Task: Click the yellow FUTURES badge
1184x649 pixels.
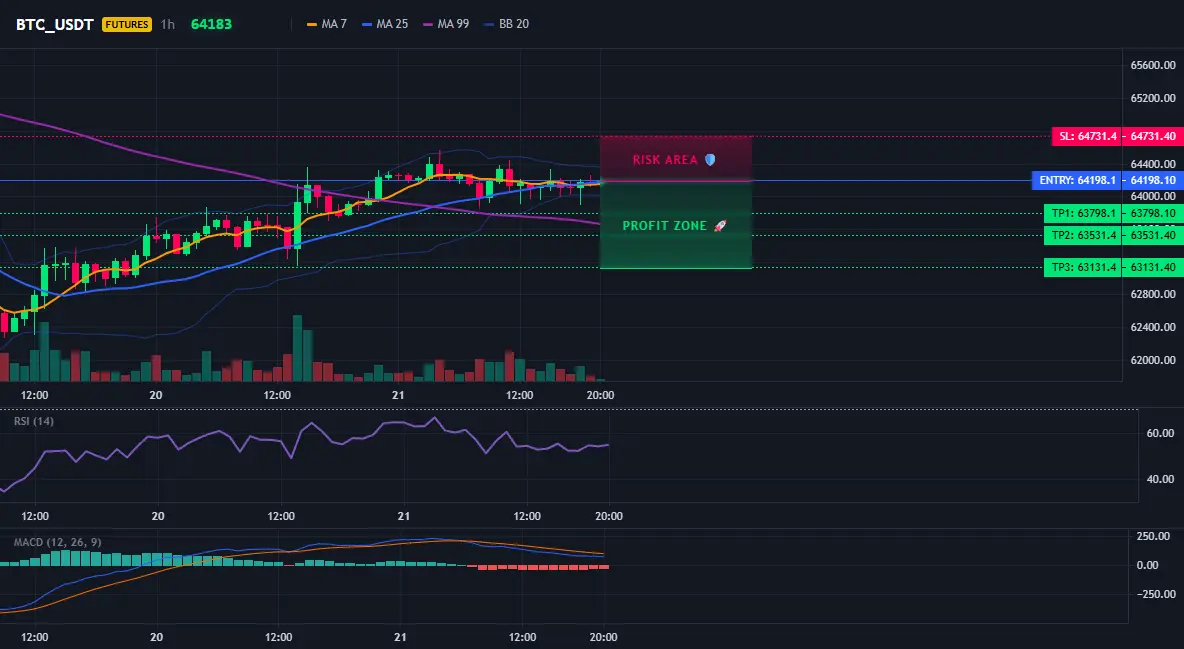Action: point(127,24)
